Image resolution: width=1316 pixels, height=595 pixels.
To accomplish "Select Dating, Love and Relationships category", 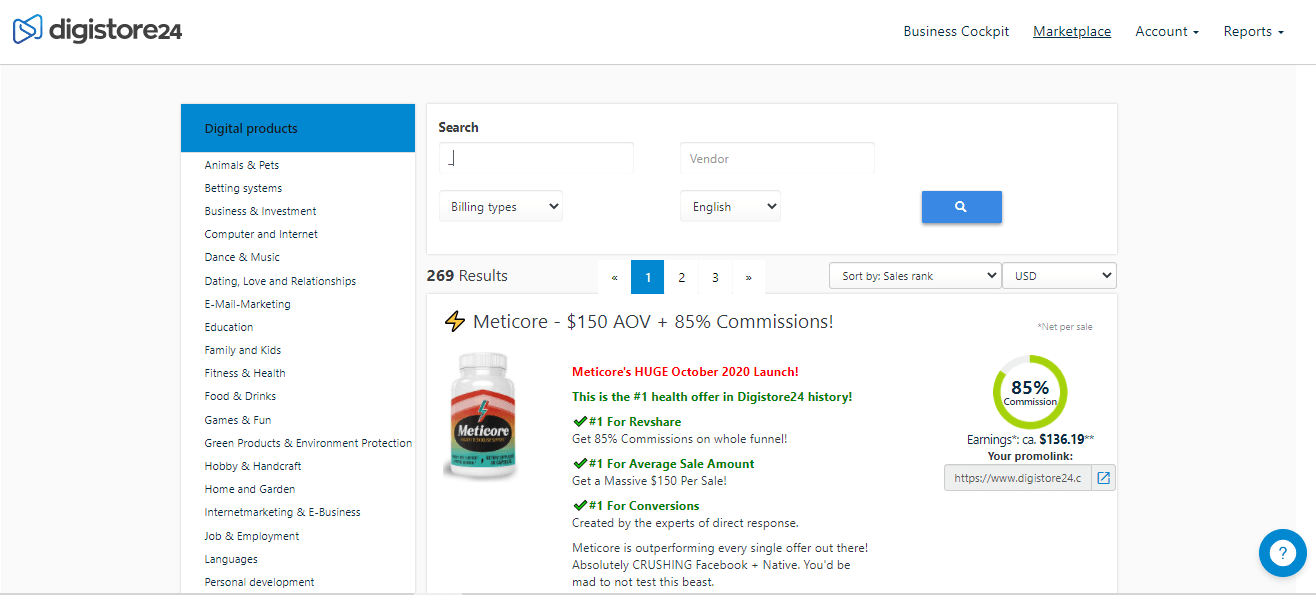I will point(280,281).
